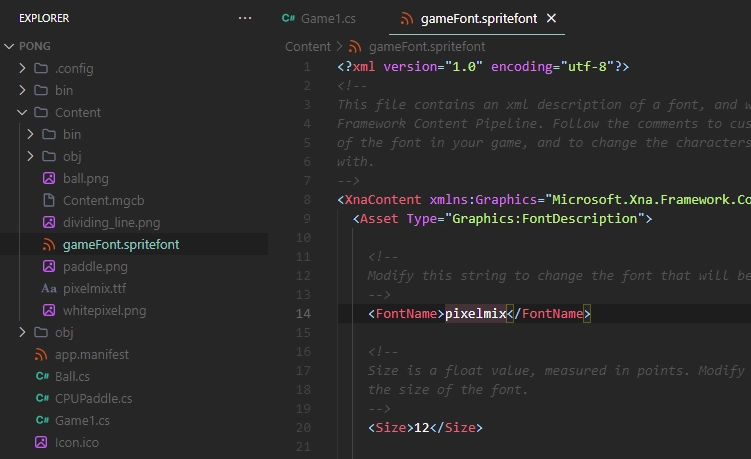Open CPUPaddle.cs from the explorer

[93, 398]
